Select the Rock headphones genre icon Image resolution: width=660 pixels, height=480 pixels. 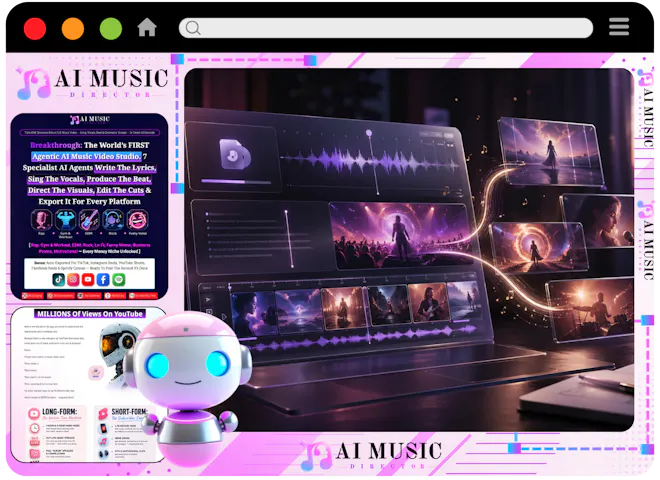[113, 220]
